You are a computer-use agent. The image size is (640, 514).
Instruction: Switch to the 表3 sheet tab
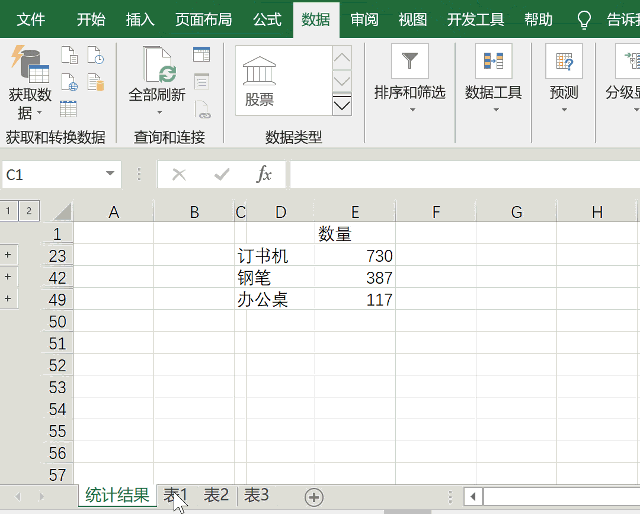coord(256,495)
